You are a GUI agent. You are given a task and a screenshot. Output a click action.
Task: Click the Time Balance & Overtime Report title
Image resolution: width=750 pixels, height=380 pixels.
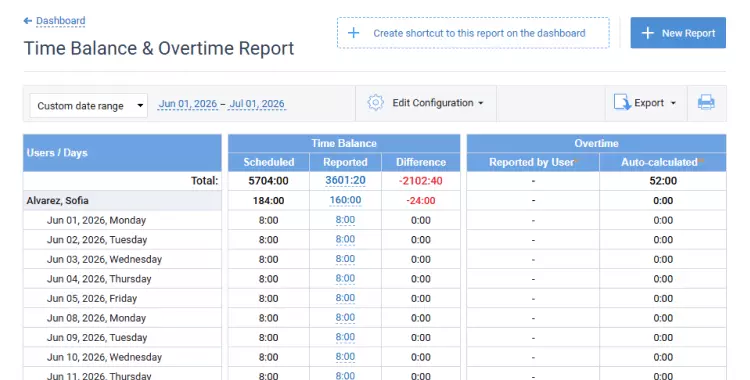tap(159, 48)
